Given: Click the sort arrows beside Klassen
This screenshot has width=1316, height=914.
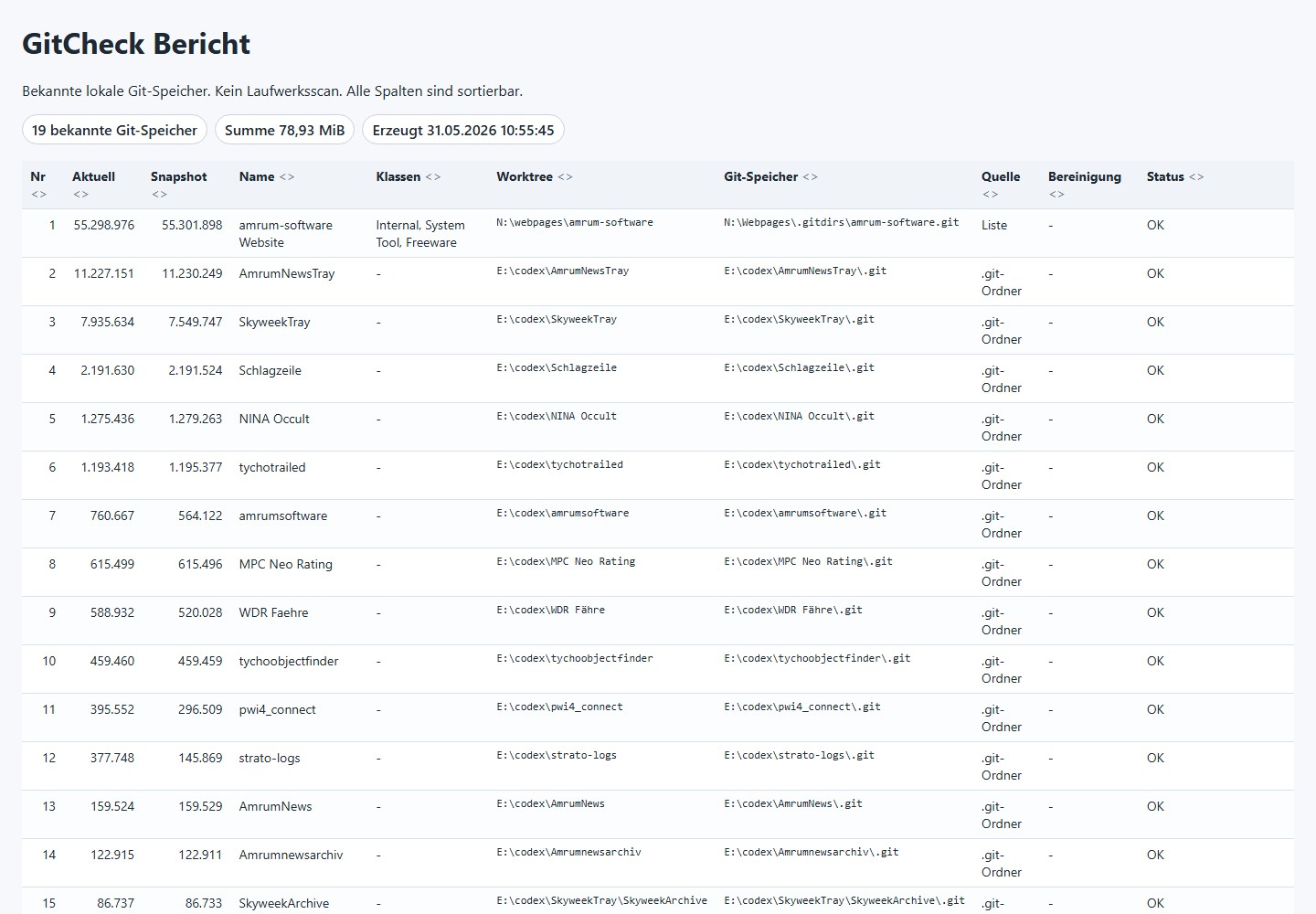Looking at the screenshot, I should 433,177.
